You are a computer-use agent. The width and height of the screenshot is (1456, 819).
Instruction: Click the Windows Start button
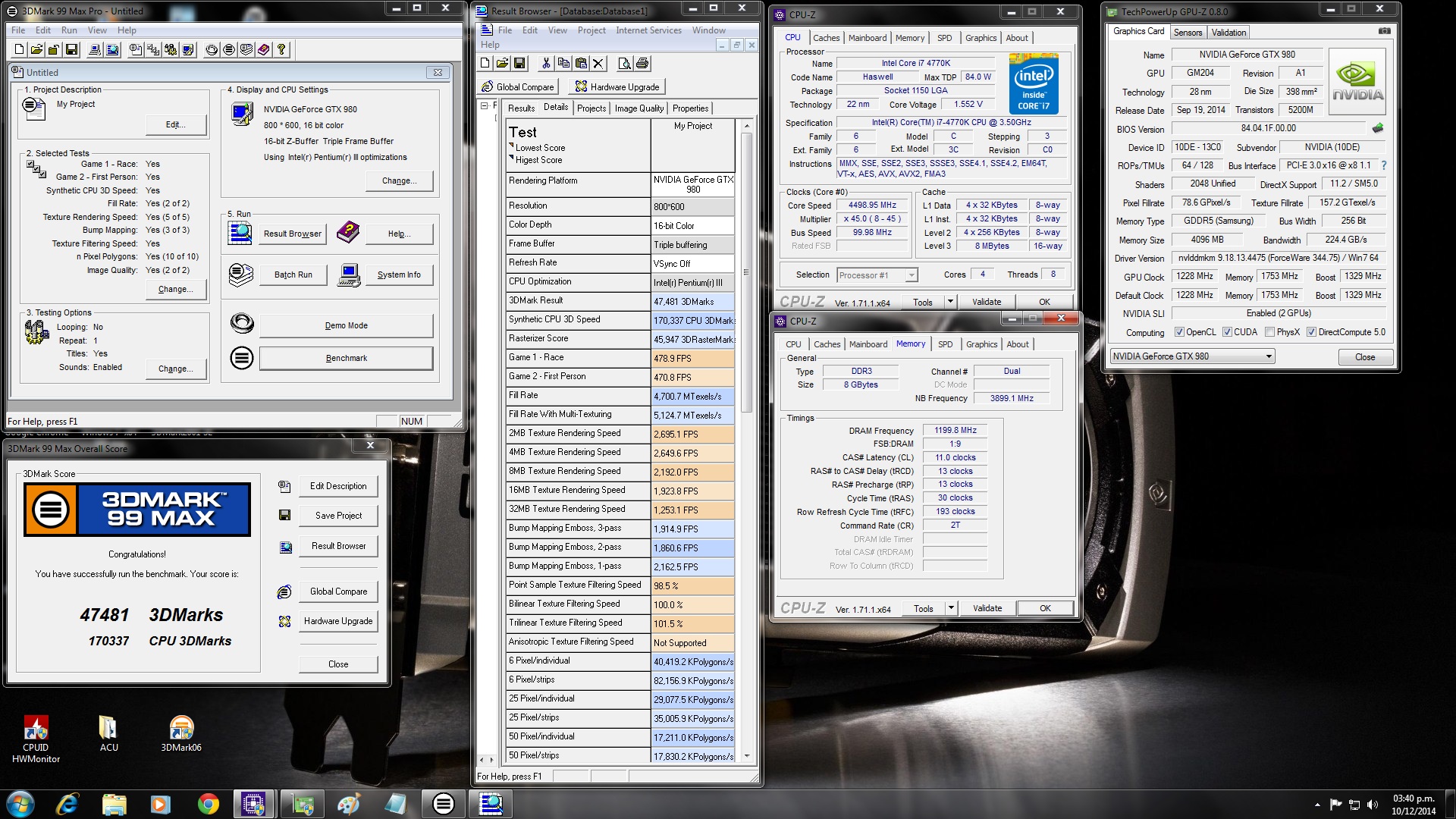20,804
